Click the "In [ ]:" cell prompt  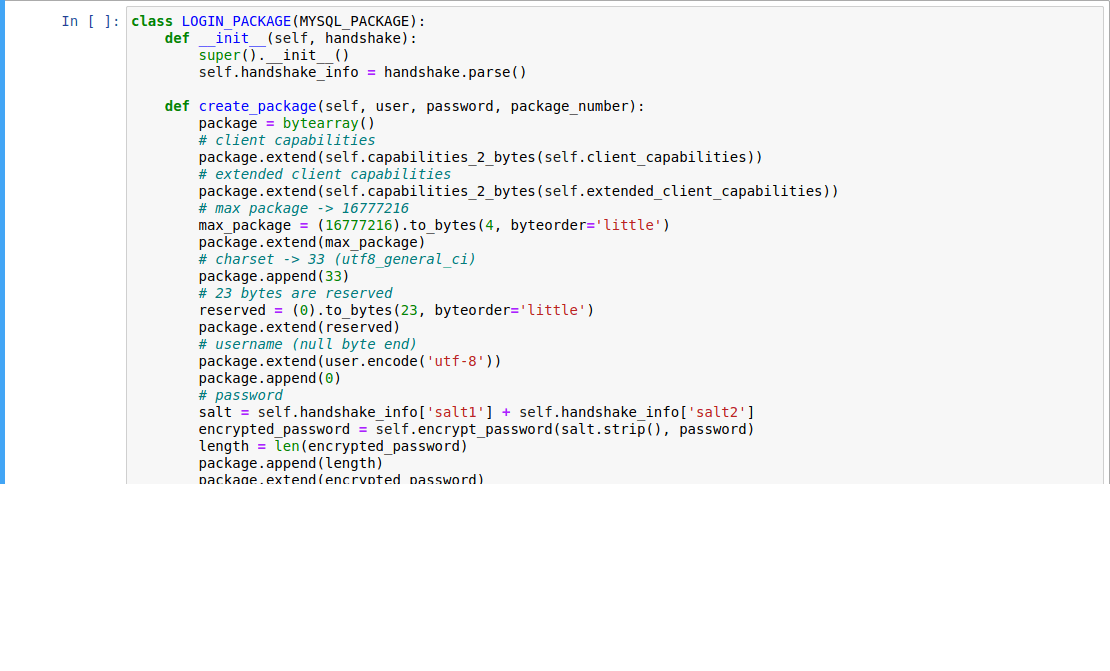[x=91, y=21]
